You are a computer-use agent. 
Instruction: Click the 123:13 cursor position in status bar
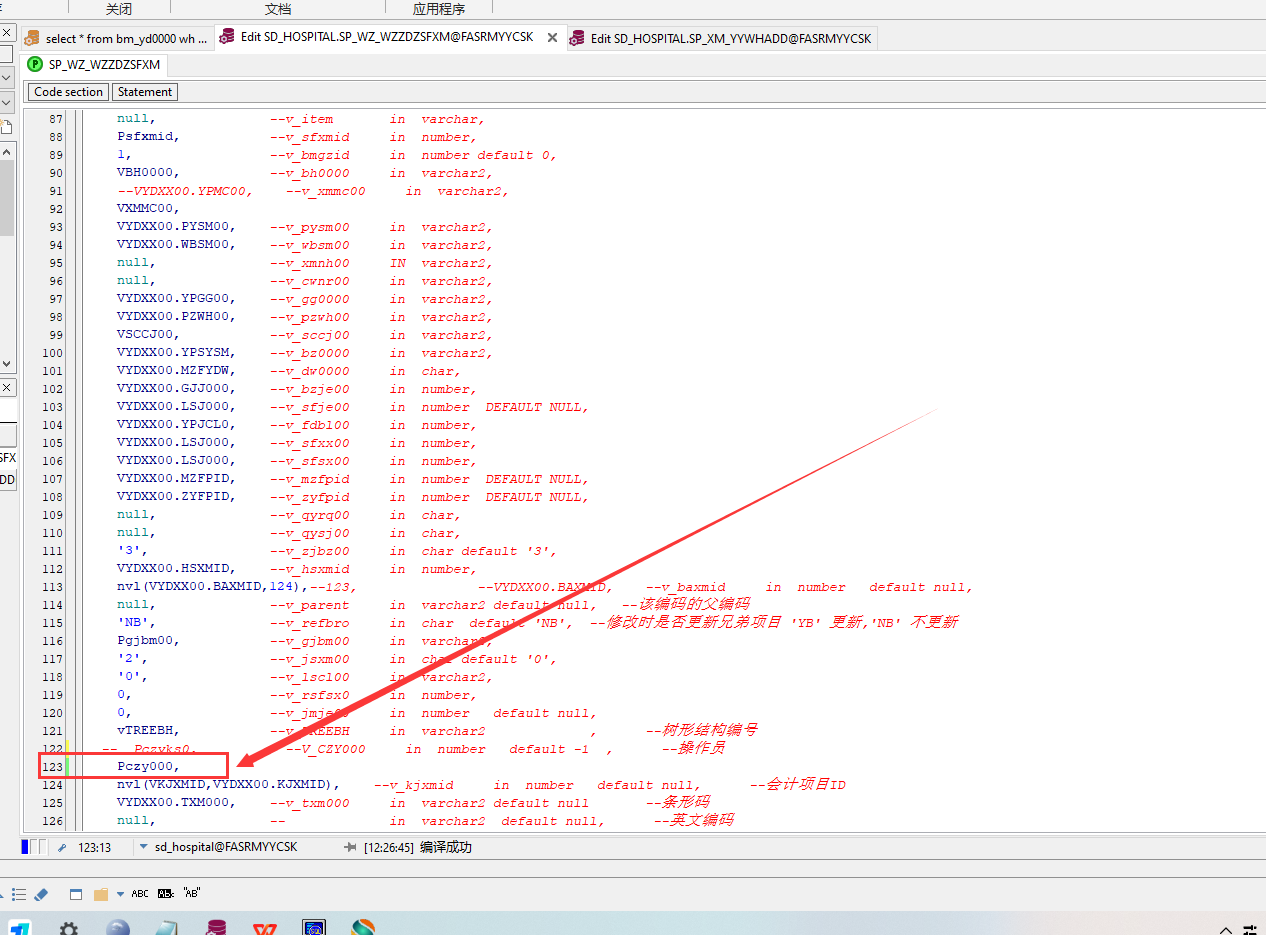coord(94,847)
